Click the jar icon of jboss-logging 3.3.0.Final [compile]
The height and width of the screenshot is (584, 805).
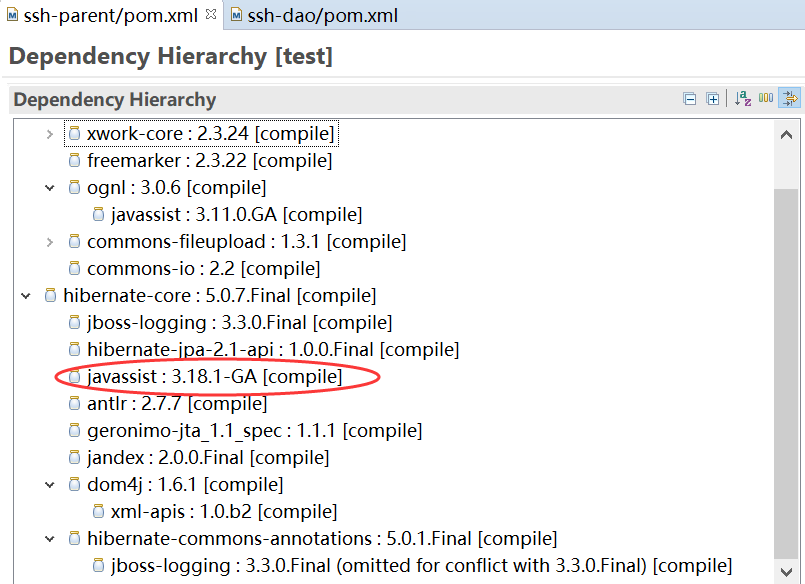click(x=74, y=322)
